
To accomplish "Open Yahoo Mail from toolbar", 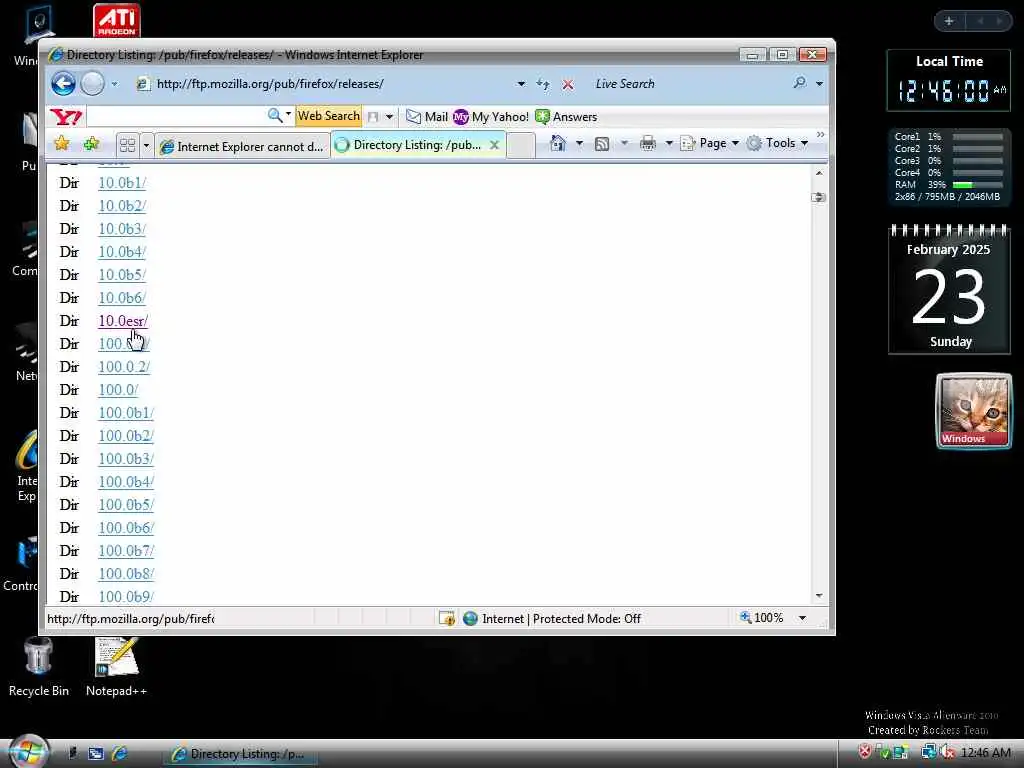I will point(426,116).
